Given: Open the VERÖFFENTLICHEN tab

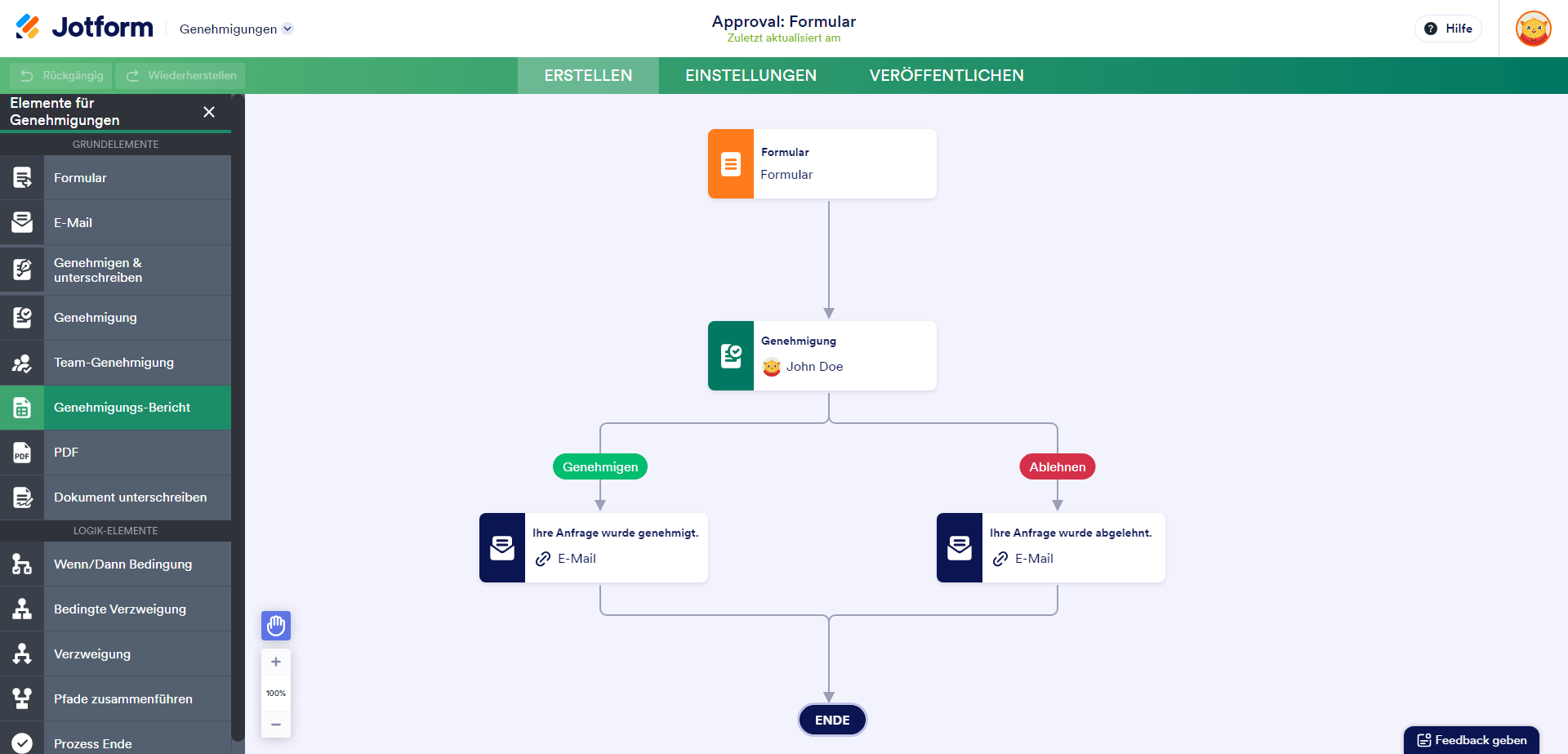Looking at the screenshot, I should point(946,76).
